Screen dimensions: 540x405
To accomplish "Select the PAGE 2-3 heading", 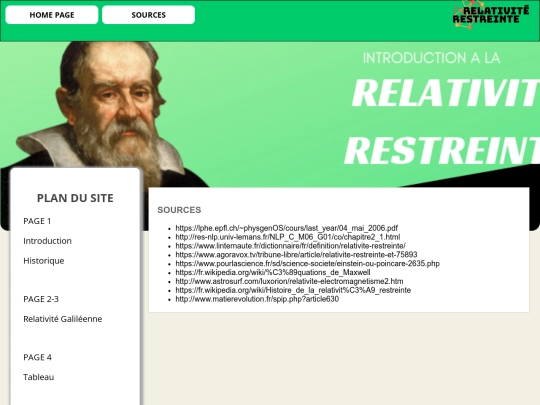I will [41, 299].
